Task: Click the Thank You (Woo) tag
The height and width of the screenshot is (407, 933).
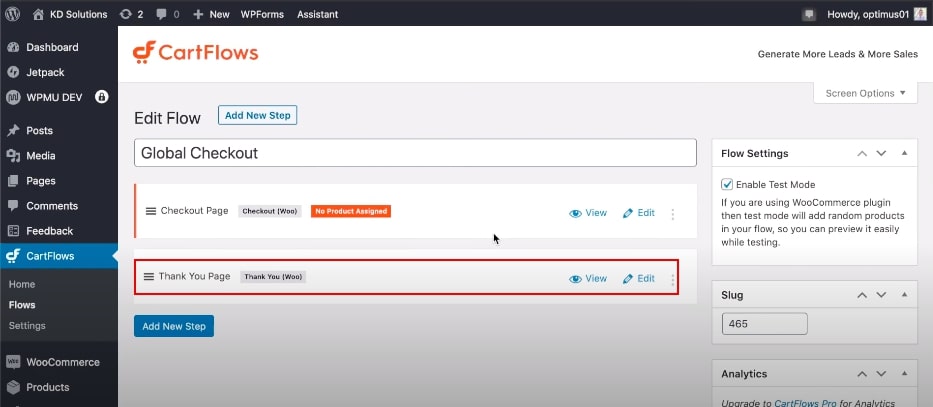Action: tap(273, 277)
